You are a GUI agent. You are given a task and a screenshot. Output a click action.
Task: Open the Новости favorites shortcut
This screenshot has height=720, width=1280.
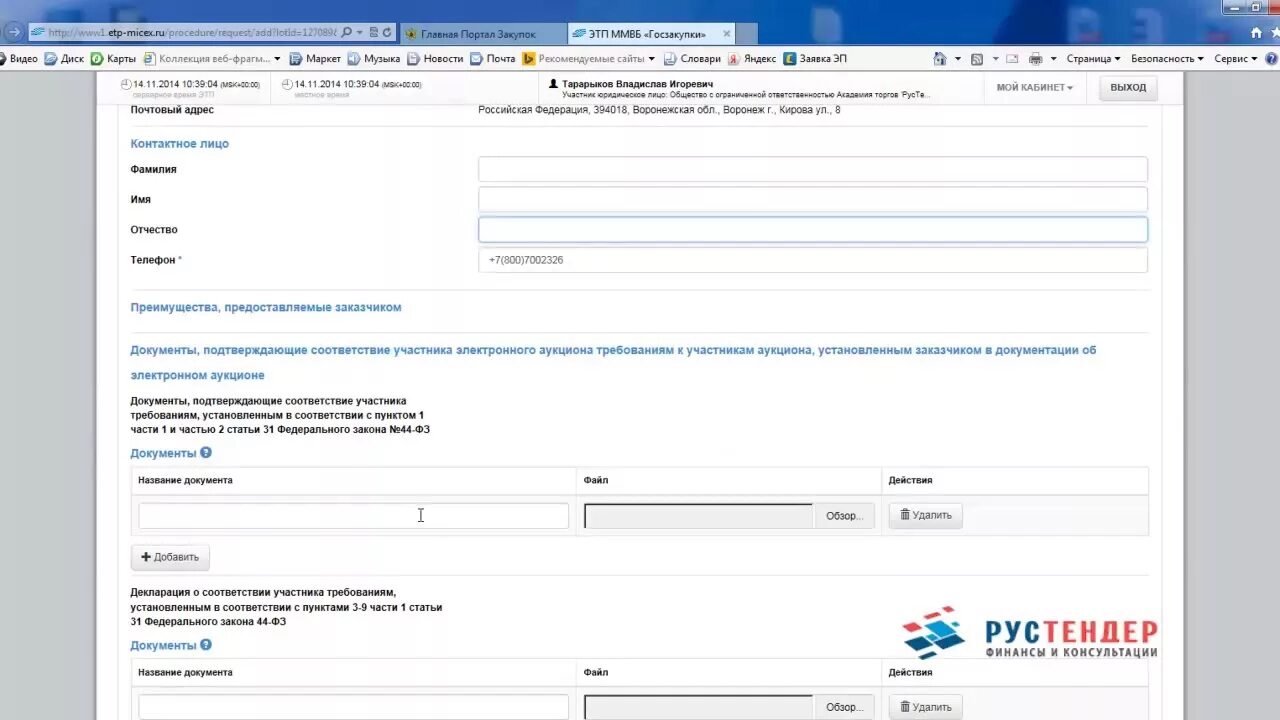click(435, 59)
